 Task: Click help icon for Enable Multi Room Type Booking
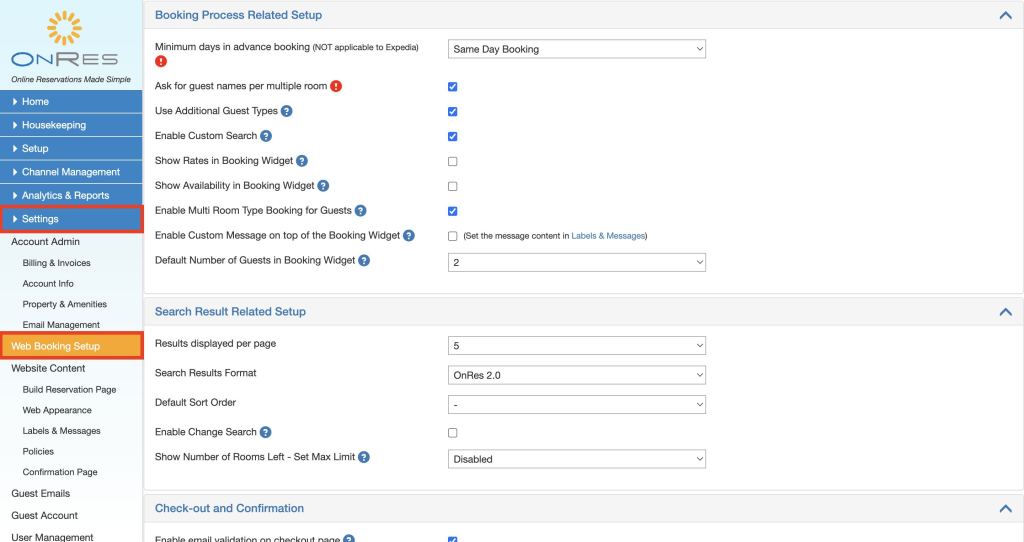point(360,211)
